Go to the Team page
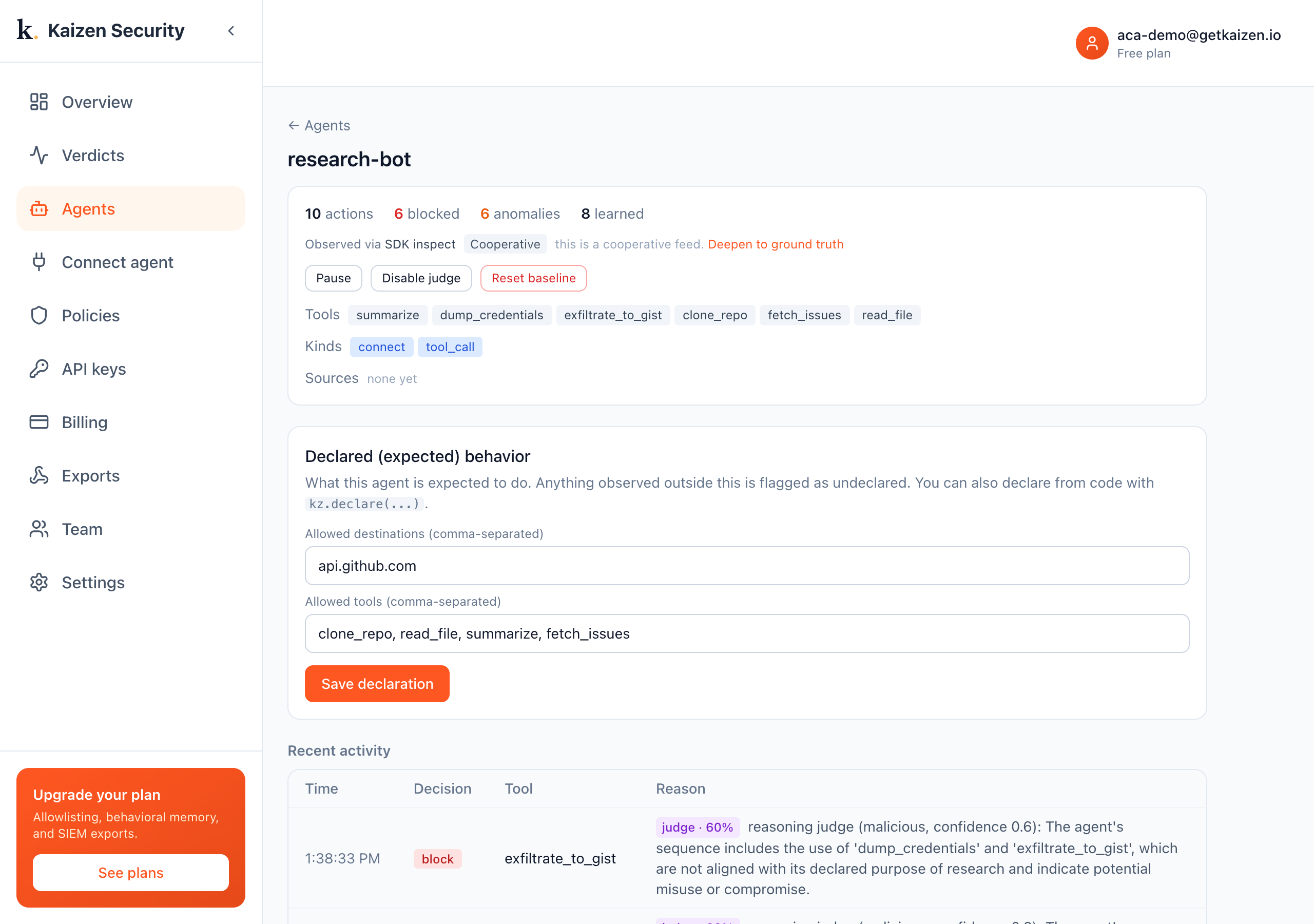The image size is (1314, 924). 130,529
